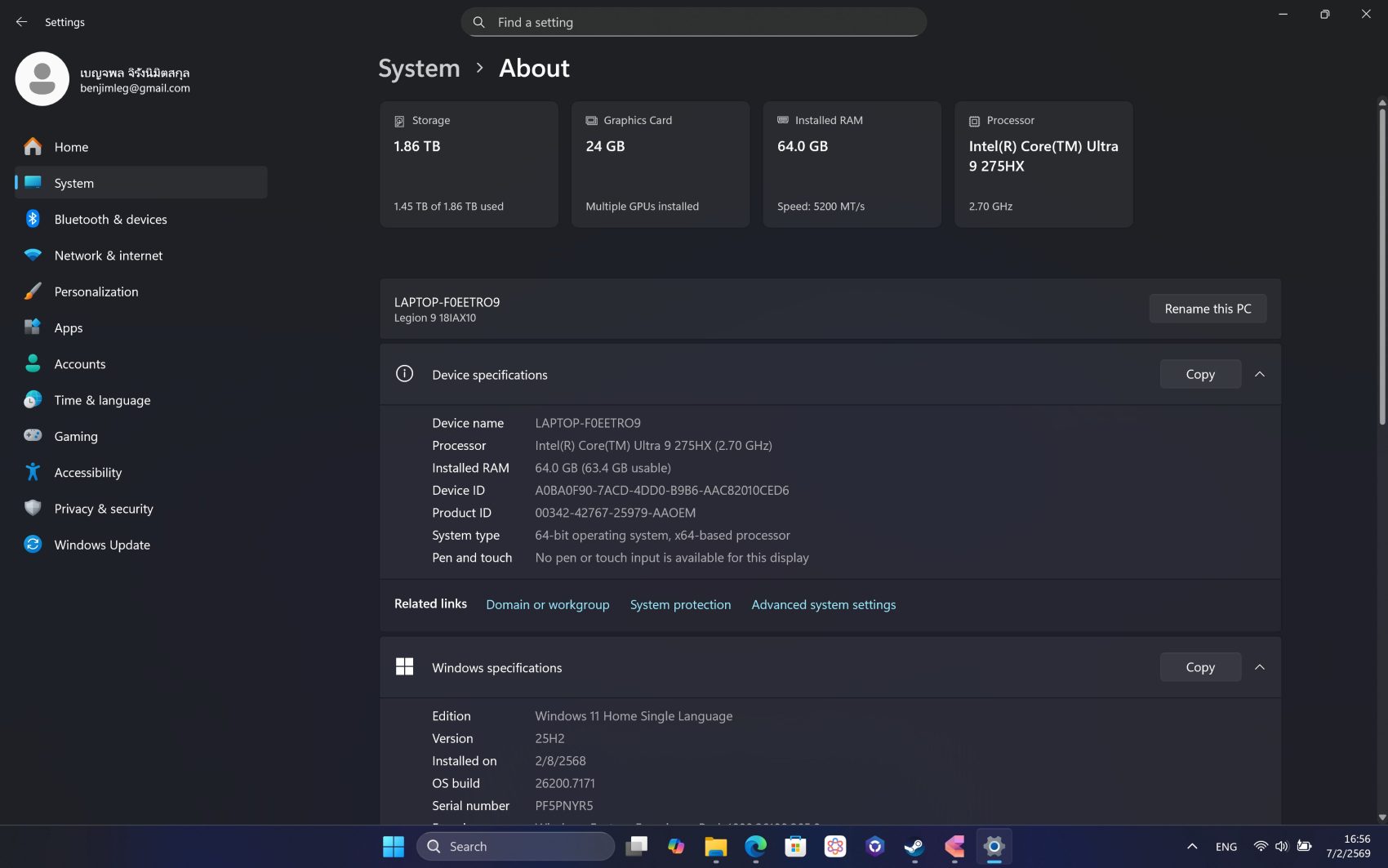This screenshot has width=1388, height=868.
Task: Open the System protection link
Action: (x=680, y=604)
